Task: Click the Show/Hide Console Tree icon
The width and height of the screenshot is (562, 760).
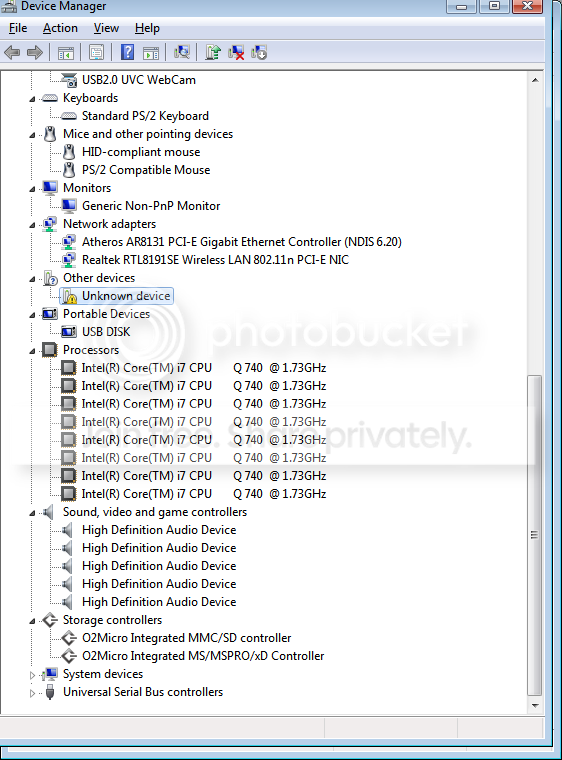Action: coord(65,52)
